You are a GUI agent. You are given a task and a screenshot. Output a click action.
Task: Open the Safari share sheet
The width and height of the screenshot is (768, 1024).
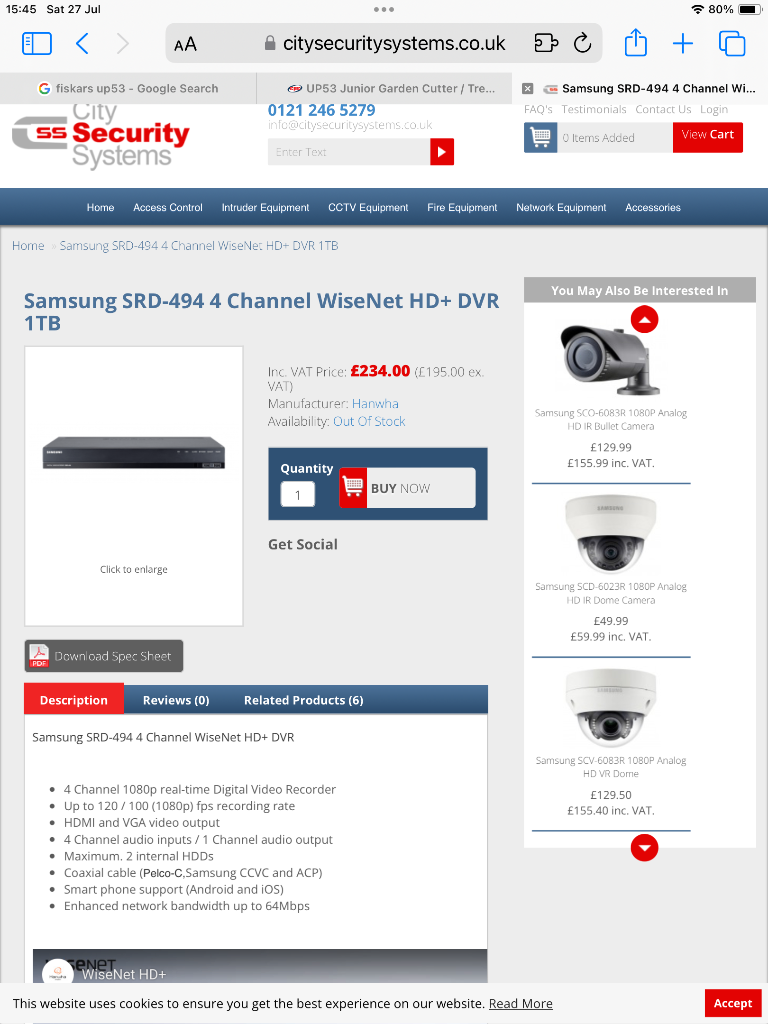(635, 43)
